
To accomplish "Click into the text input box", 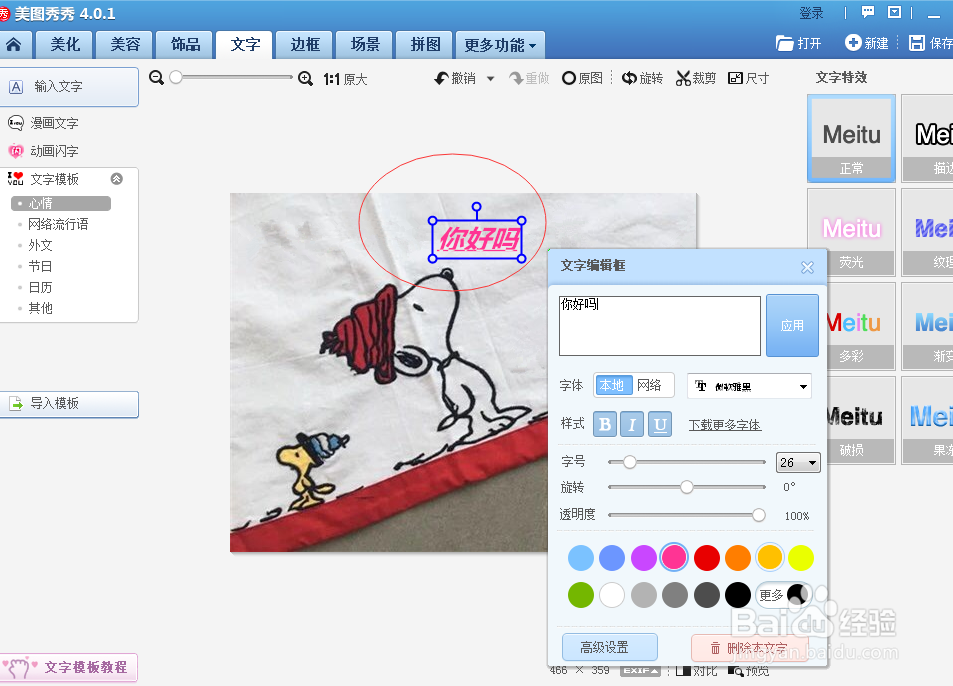I will (659, 326).
